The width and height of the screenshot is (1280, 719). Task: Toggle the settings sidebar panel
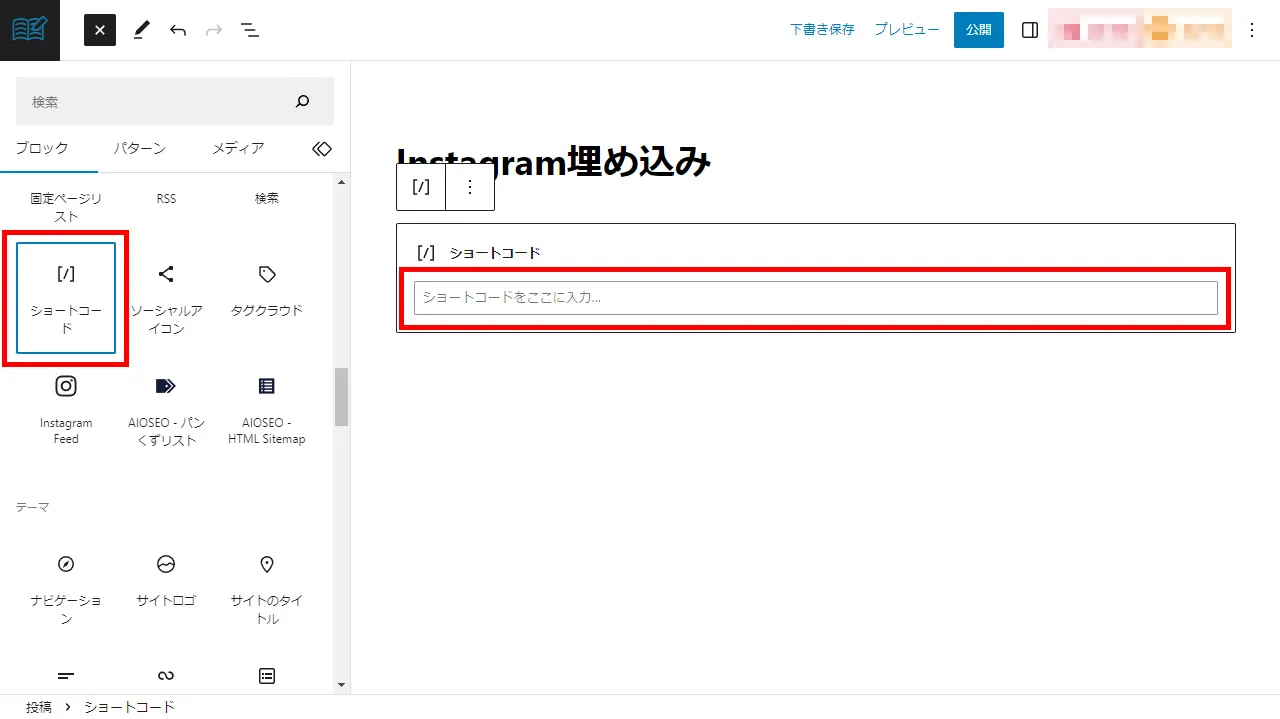tap(1030, 30)
